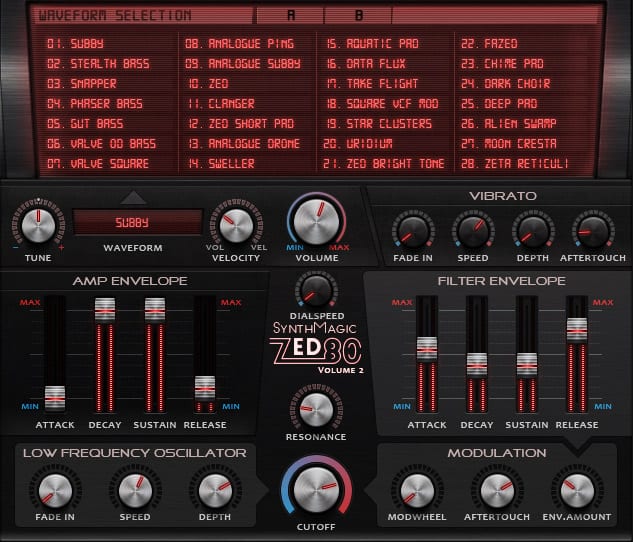
Task: Click the Tune knob
Action: coord(38,226)
